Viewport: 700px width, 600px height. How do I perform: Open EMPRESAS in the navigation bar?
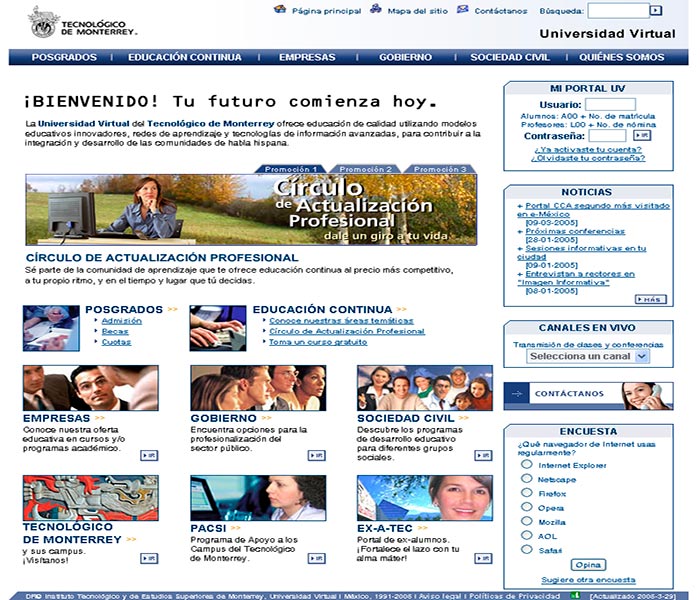tap(307, 57)
